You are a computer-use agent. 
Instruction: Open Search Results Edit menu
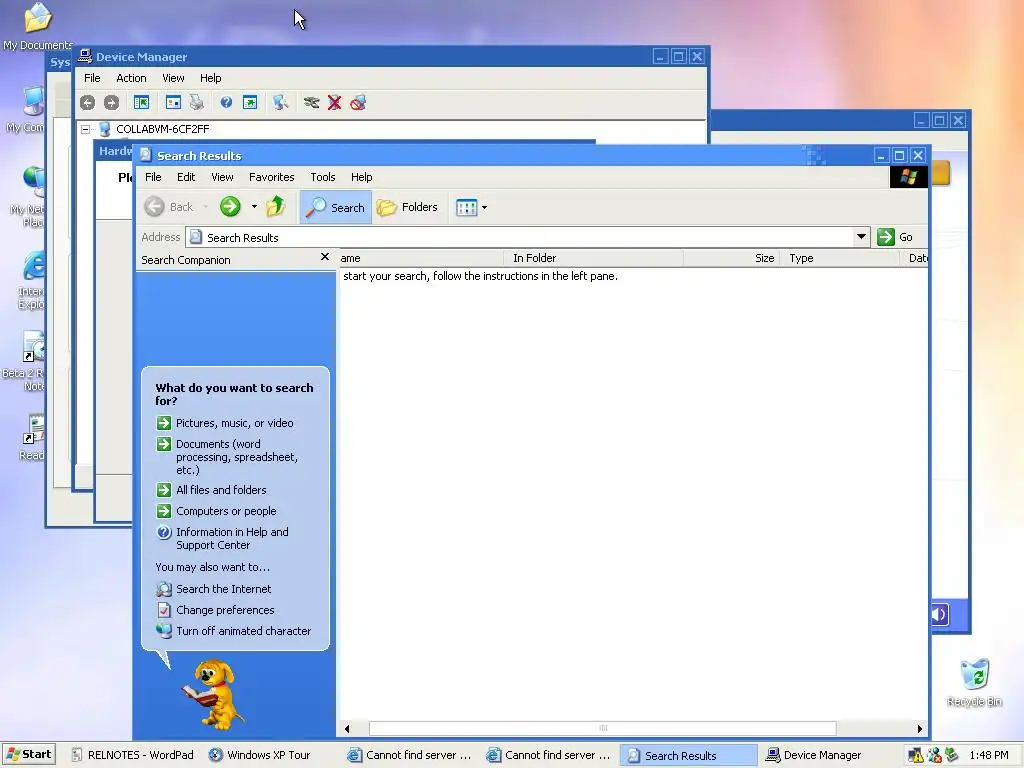pos(186,177)
